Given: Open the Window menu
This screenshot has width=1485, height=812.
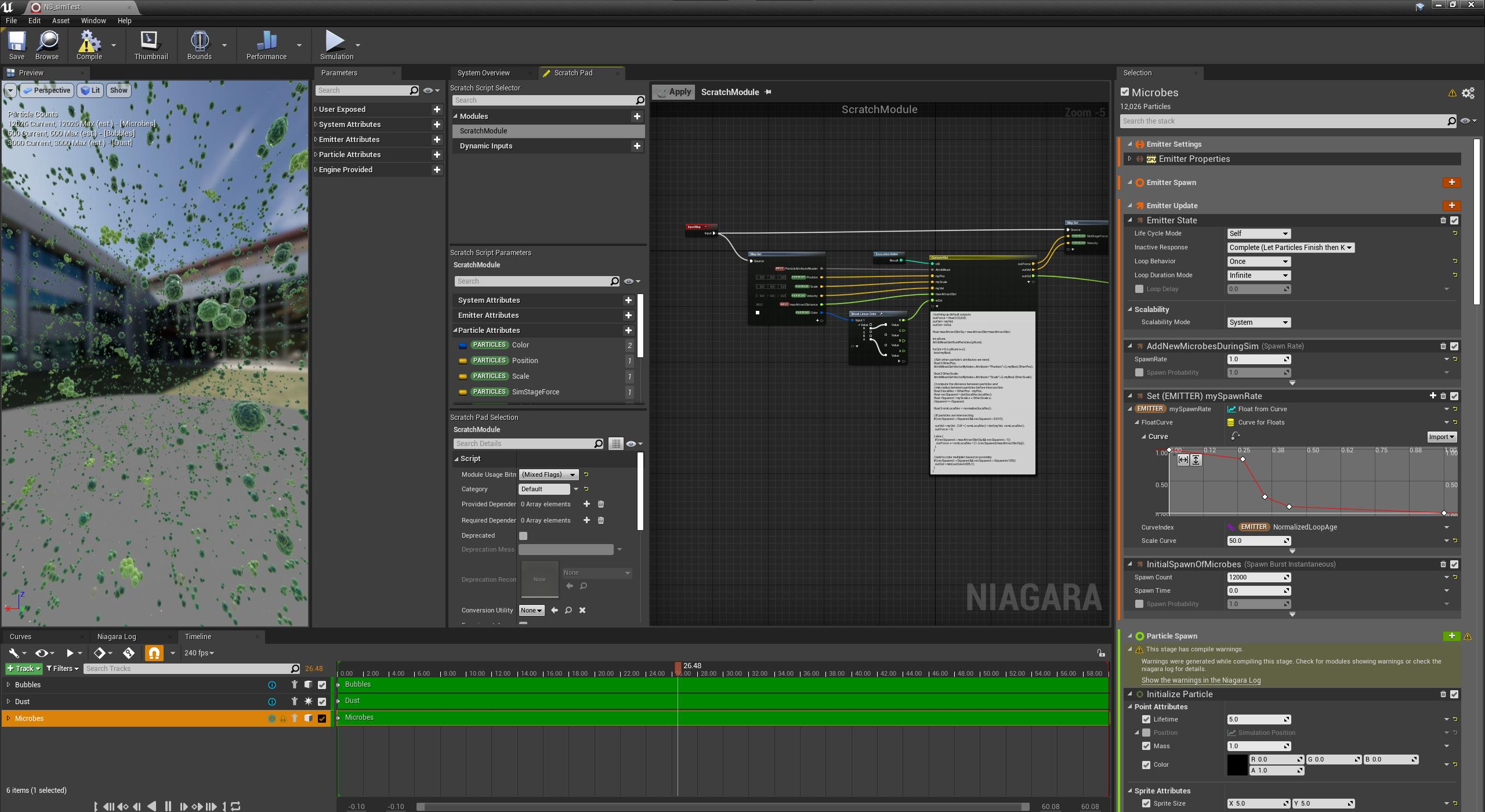Looking at the screenshot, I should coord(93,20).
